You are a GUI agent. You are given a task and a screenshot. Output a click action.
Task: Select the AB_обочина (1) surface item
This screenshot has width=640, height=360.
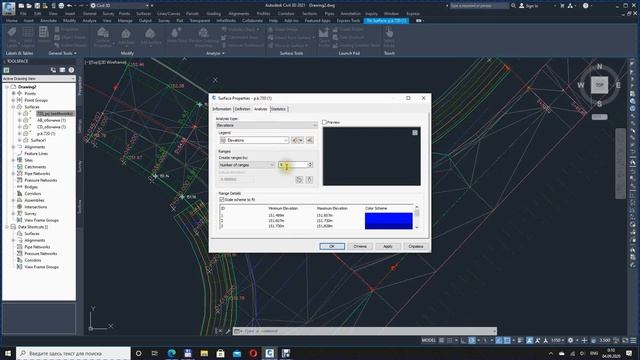click(51, 120)
